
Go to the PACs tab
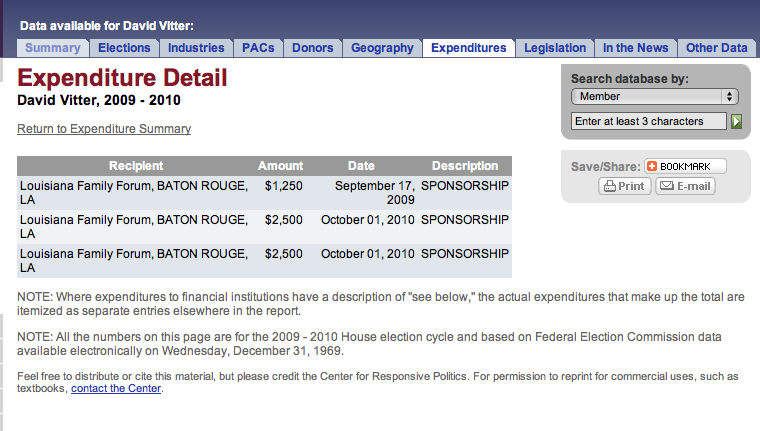(x=259, y=48)
